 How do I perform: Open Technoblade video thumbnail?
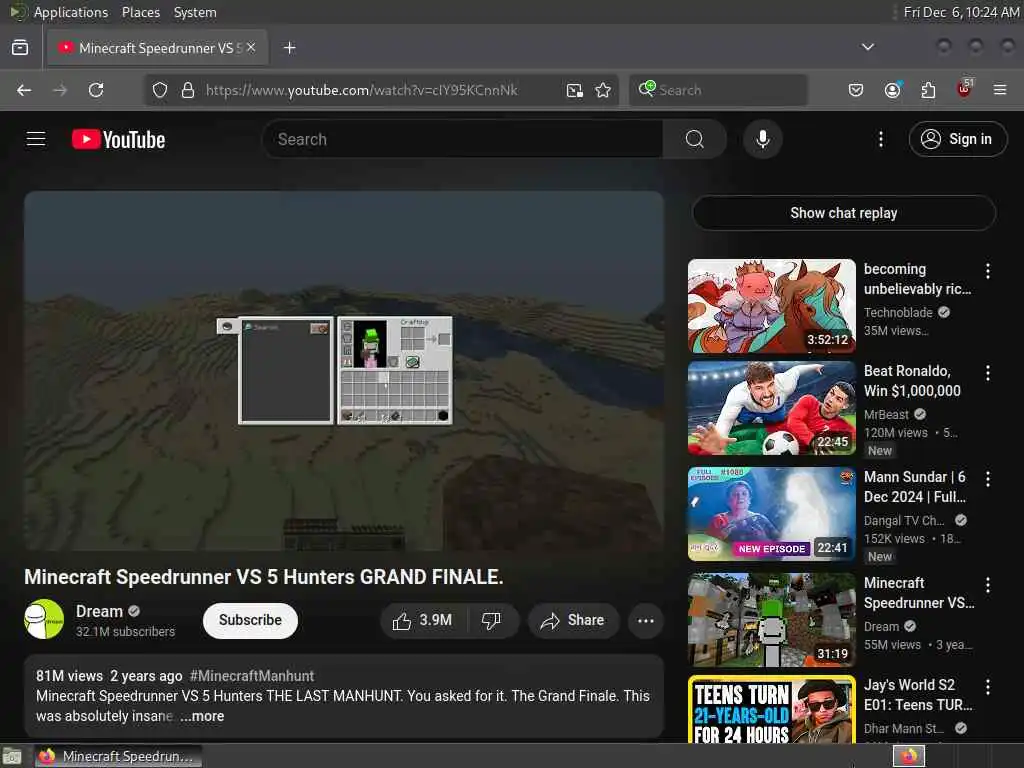click(x=771, y=306)
